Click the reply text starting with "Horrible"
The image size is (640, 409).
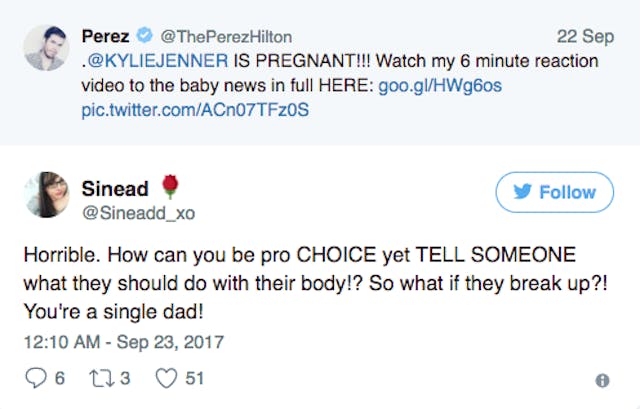pyautogui.click(x=300, y=283)
